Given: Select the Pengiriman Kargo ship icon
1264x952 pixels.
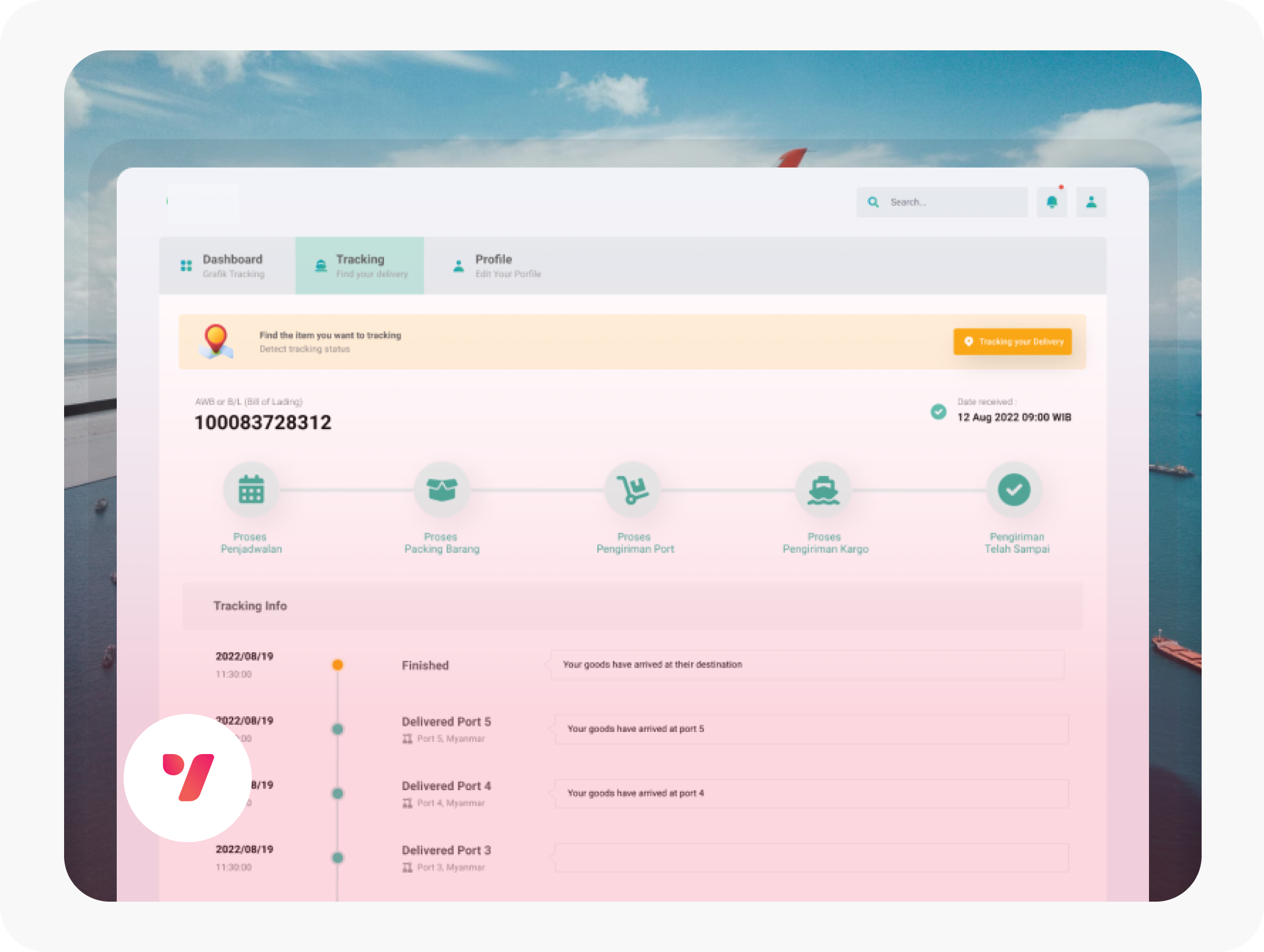Looking at the screenshot, I should click(x=823, y=490).
